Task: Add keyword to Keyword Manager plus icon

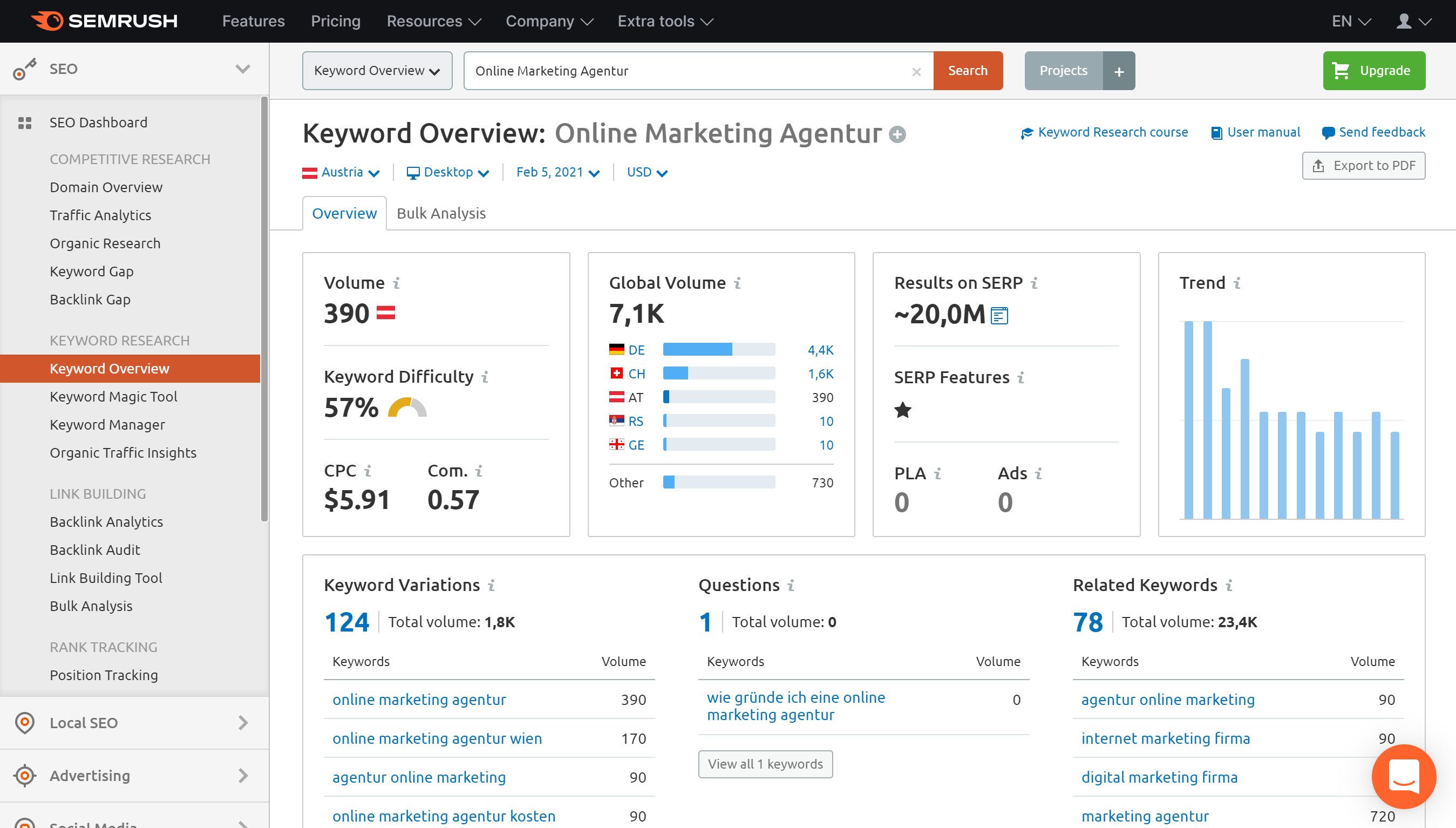Action: (x=897, y=134)
